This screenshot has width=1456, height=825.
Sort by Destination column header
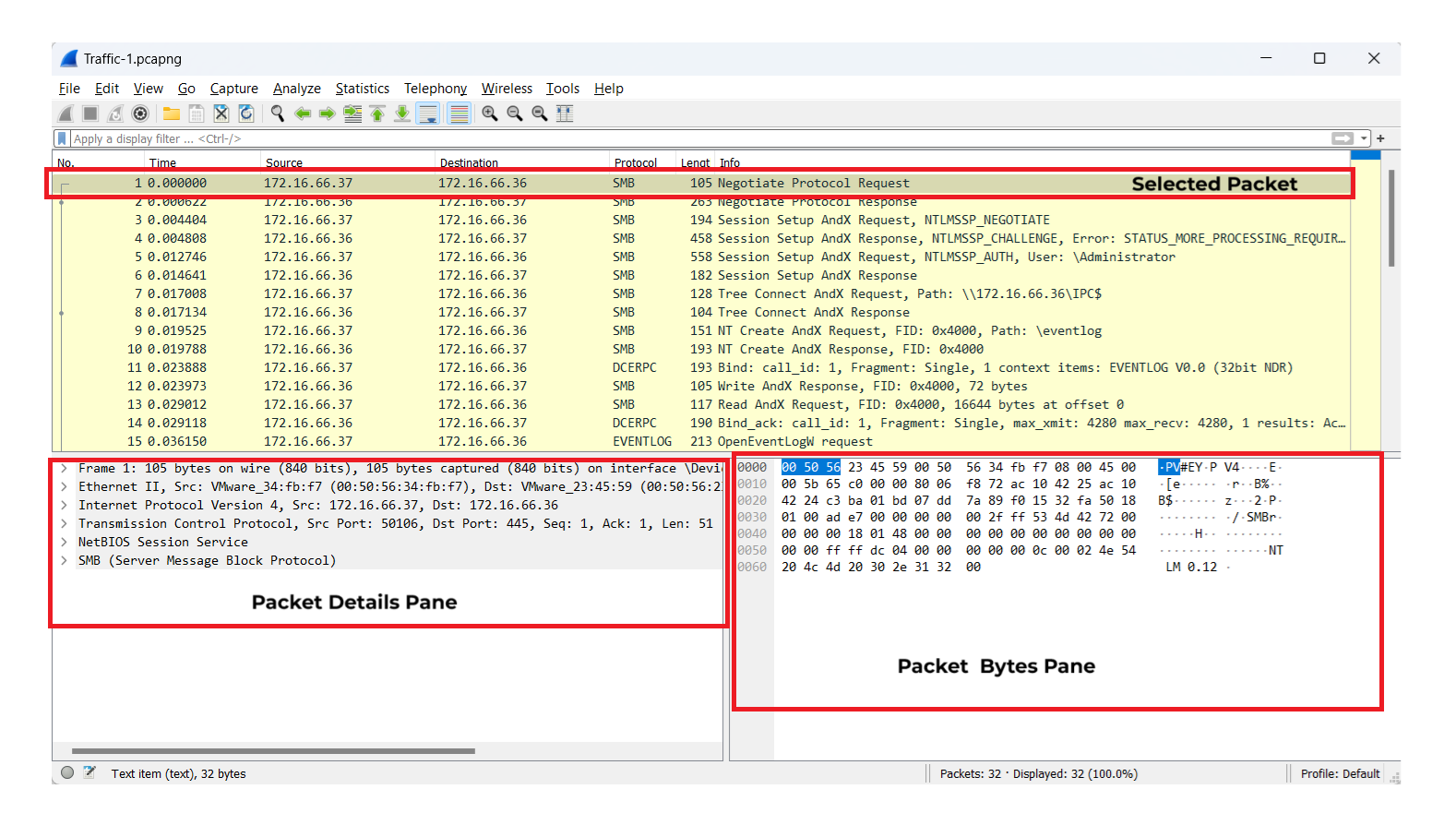tap(523, 162)
